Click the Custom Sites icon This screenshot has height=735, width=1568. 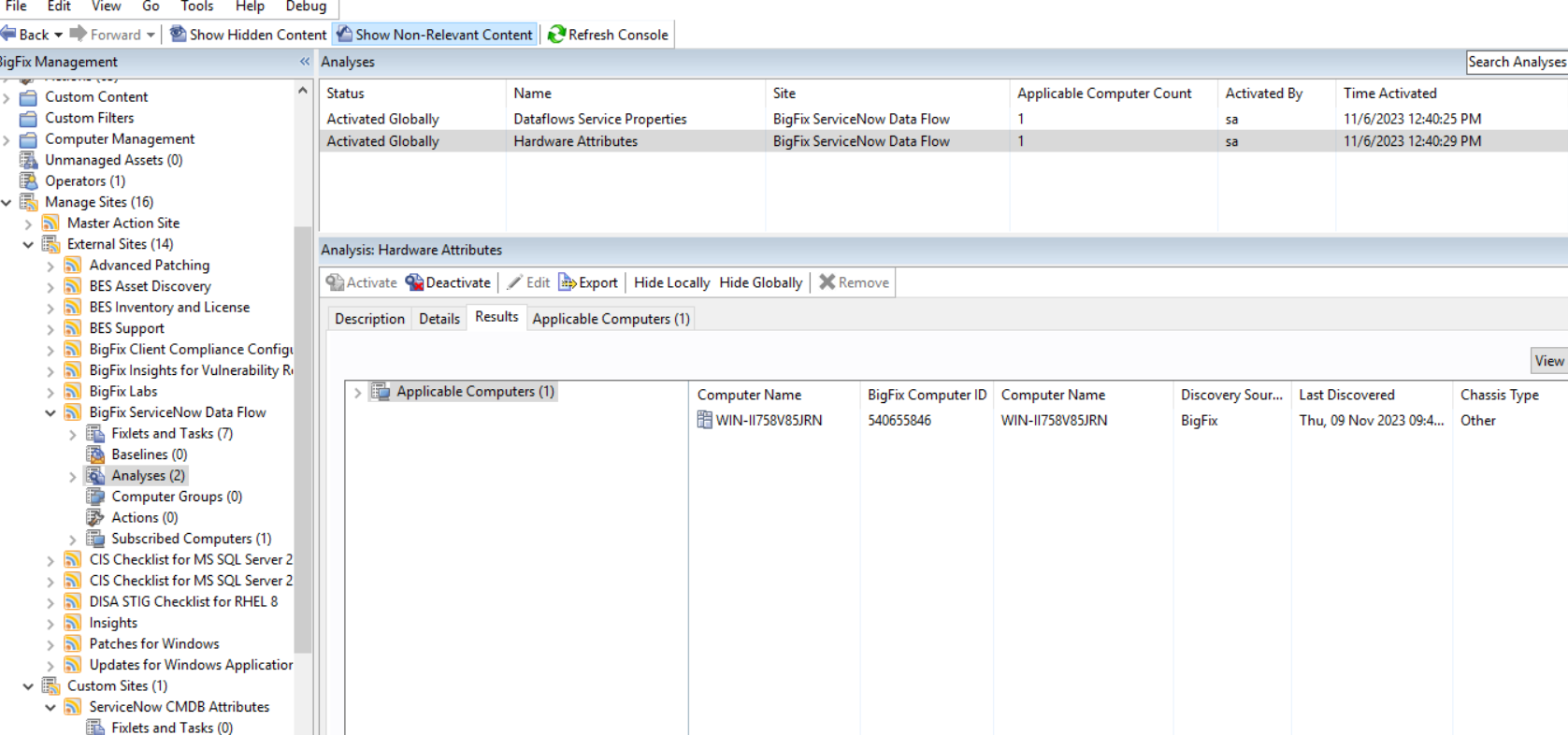(50, 686)
